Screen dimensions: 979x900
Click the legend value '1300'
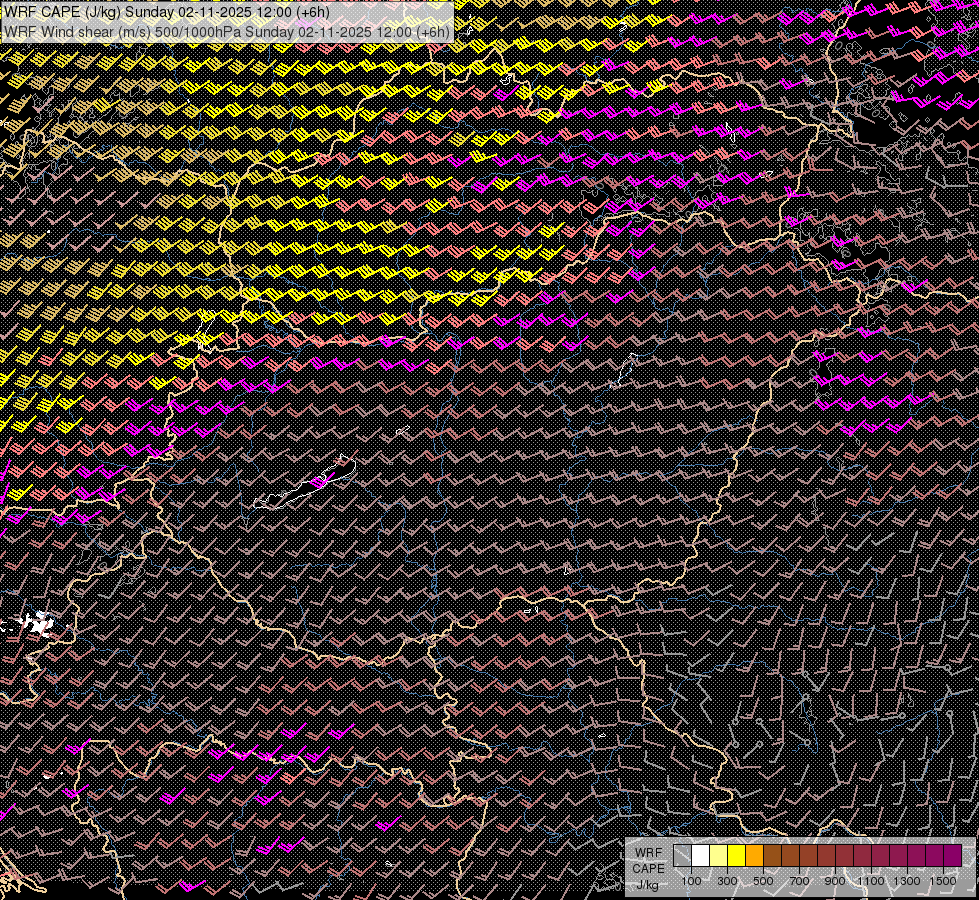coord(907,881)
